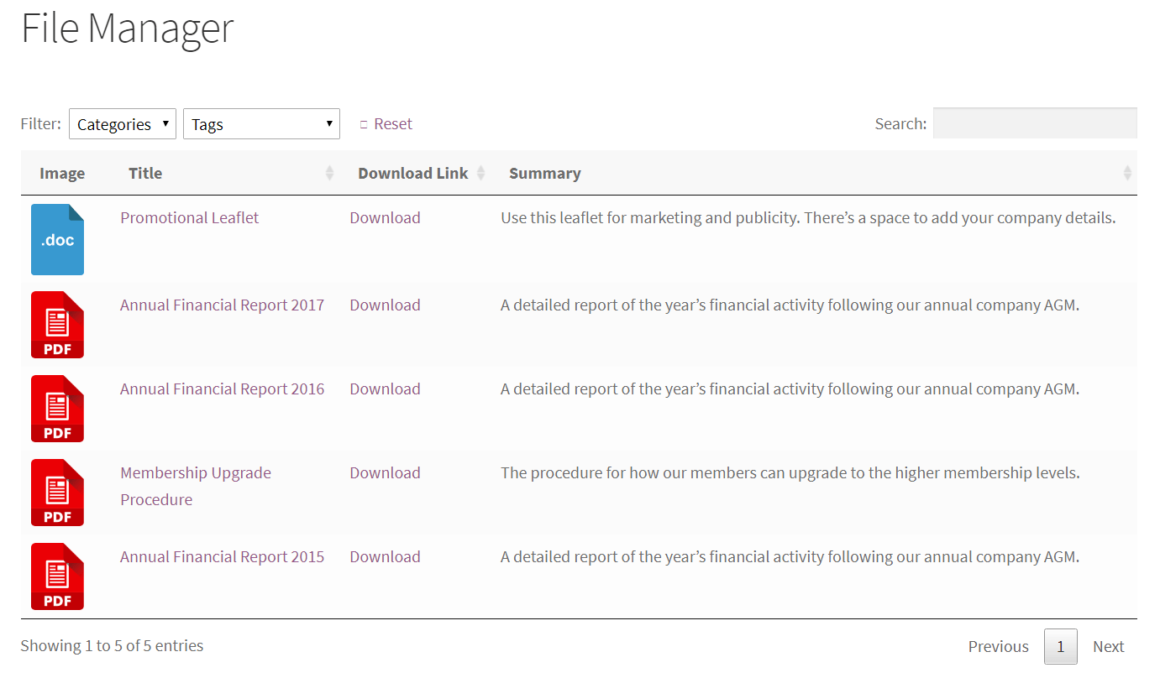Click the arrow on the Tags dropdown
Image resolution: width=1160 pixels, height=678 pixels.
point(328,123)
